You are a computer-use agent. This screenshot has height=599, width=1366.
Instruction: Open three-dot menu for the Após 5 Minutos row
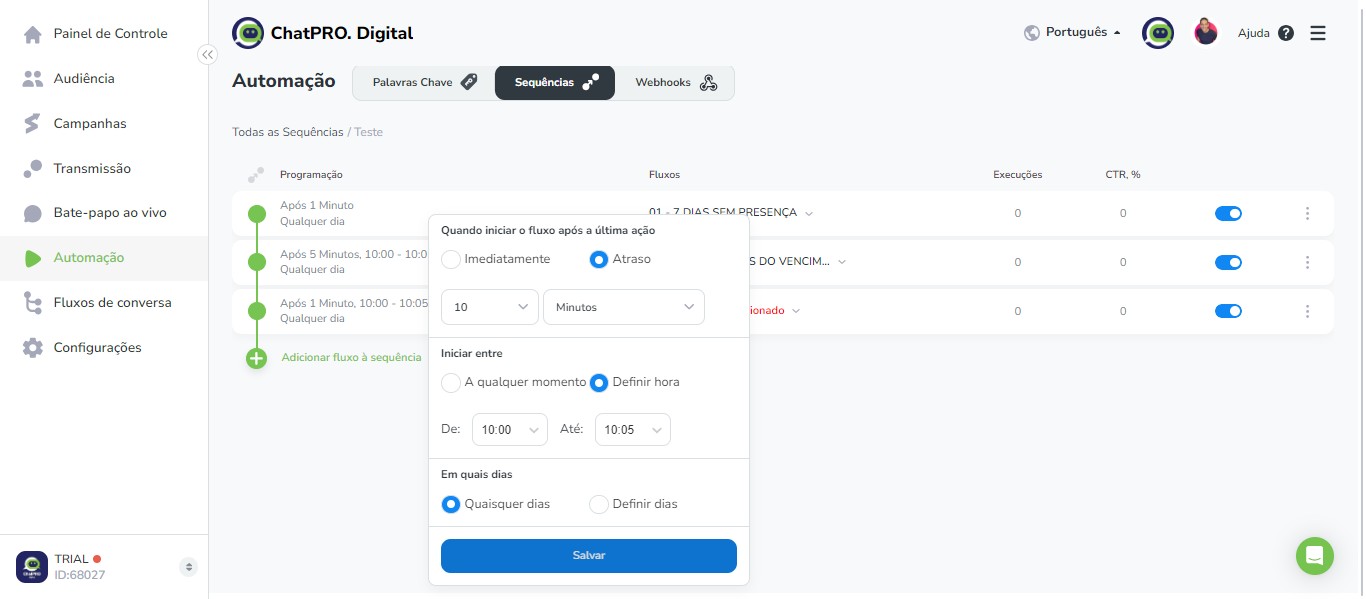[x=1307, y=262]
